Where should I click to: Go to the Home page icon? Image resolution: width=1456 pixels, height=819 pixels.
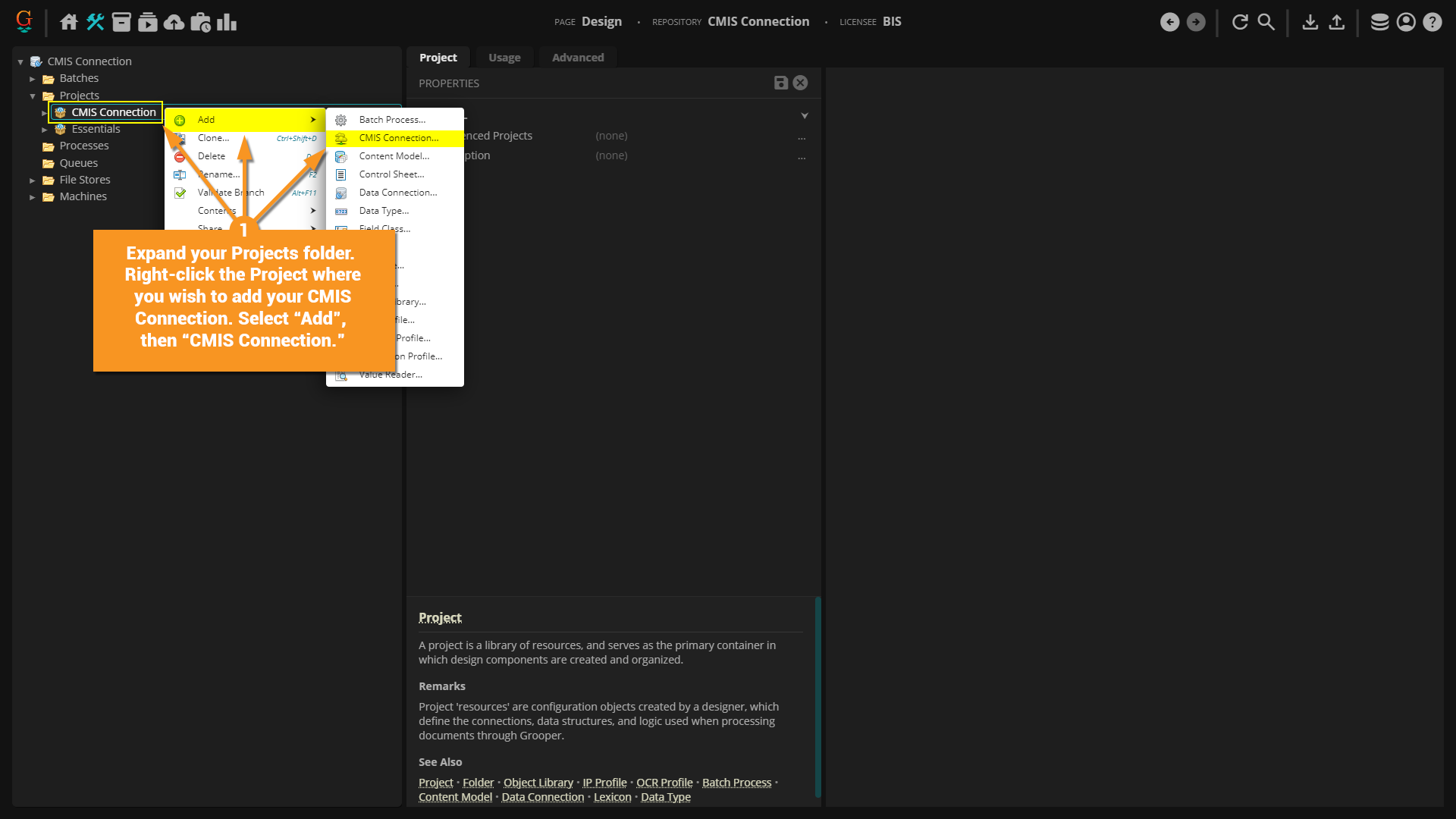tap(69, 22)
